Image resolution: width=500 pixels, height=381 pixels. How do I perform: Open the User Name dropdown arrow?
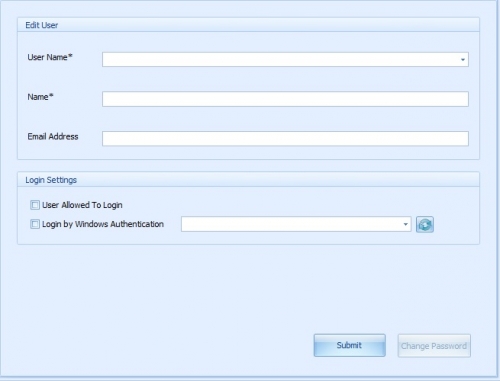pos(463,60)
